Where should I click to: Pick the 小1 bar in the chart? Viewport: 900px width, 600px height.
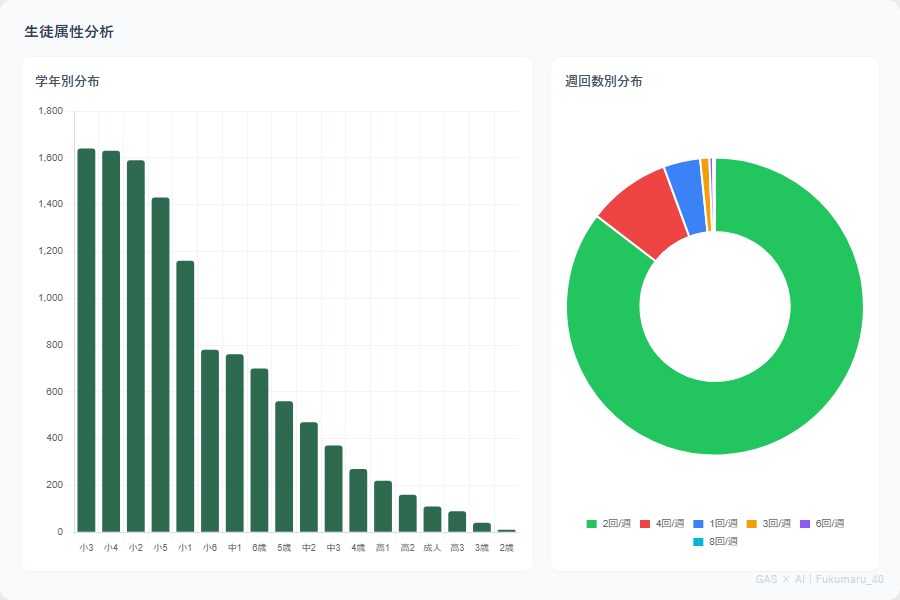185,397
